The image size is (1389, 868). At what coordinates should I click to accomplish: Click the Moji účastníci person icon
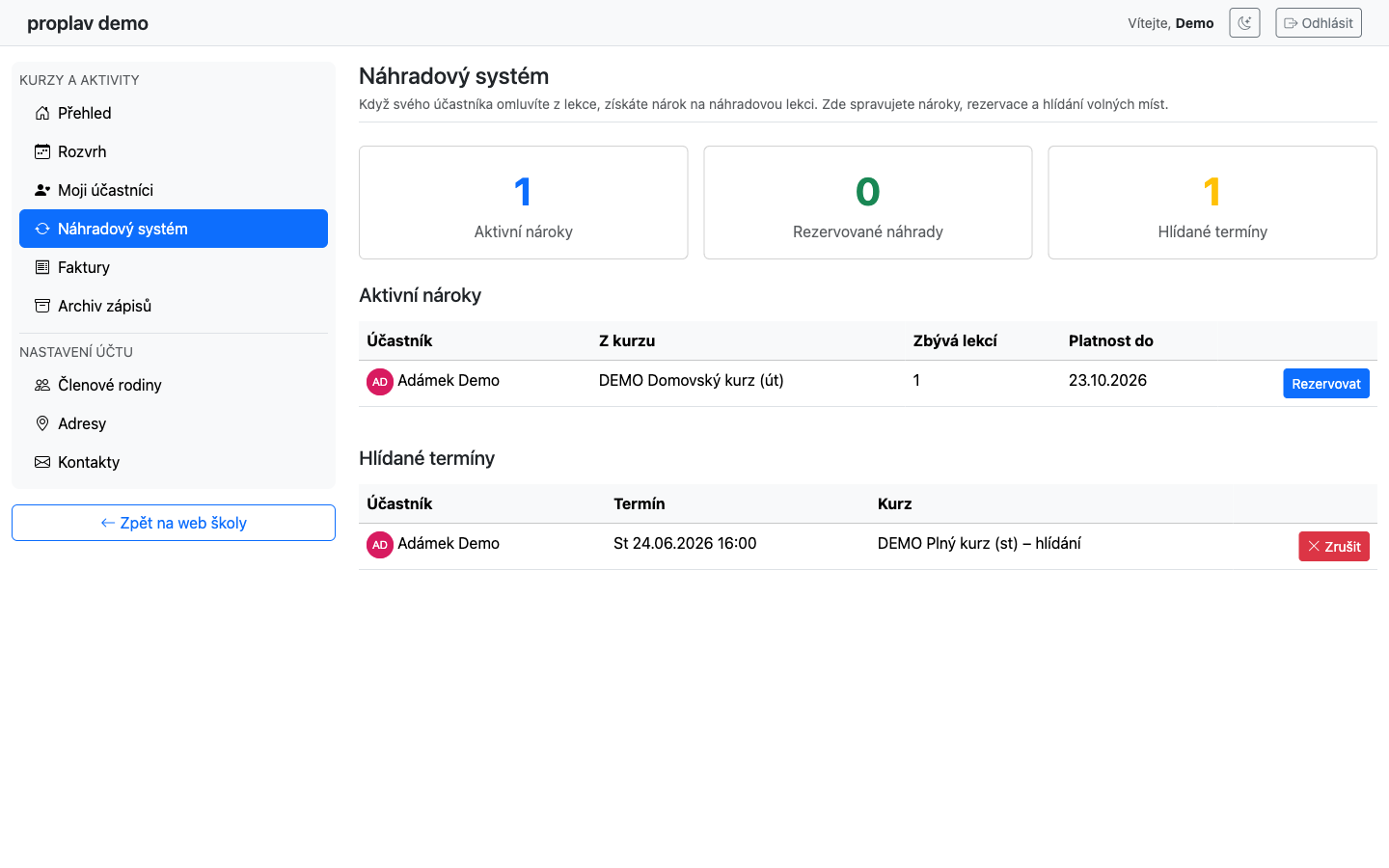coord(42,190)
